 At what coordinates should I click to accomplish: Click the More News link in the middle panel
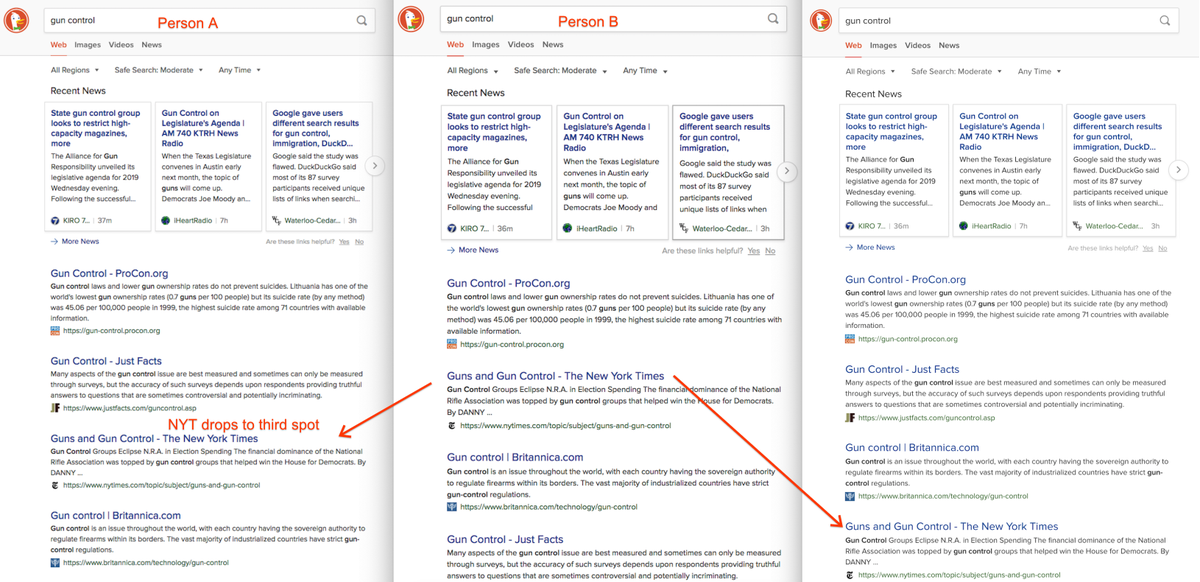(x=479, y=250)
